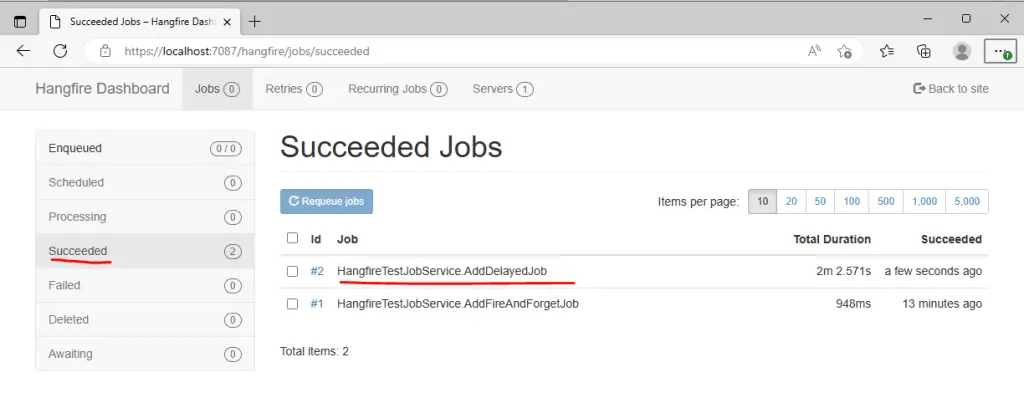The width and height of the screenshot is (1024, 403).
Task: Open the tab actions menu icon
Action: pos(20,21)
